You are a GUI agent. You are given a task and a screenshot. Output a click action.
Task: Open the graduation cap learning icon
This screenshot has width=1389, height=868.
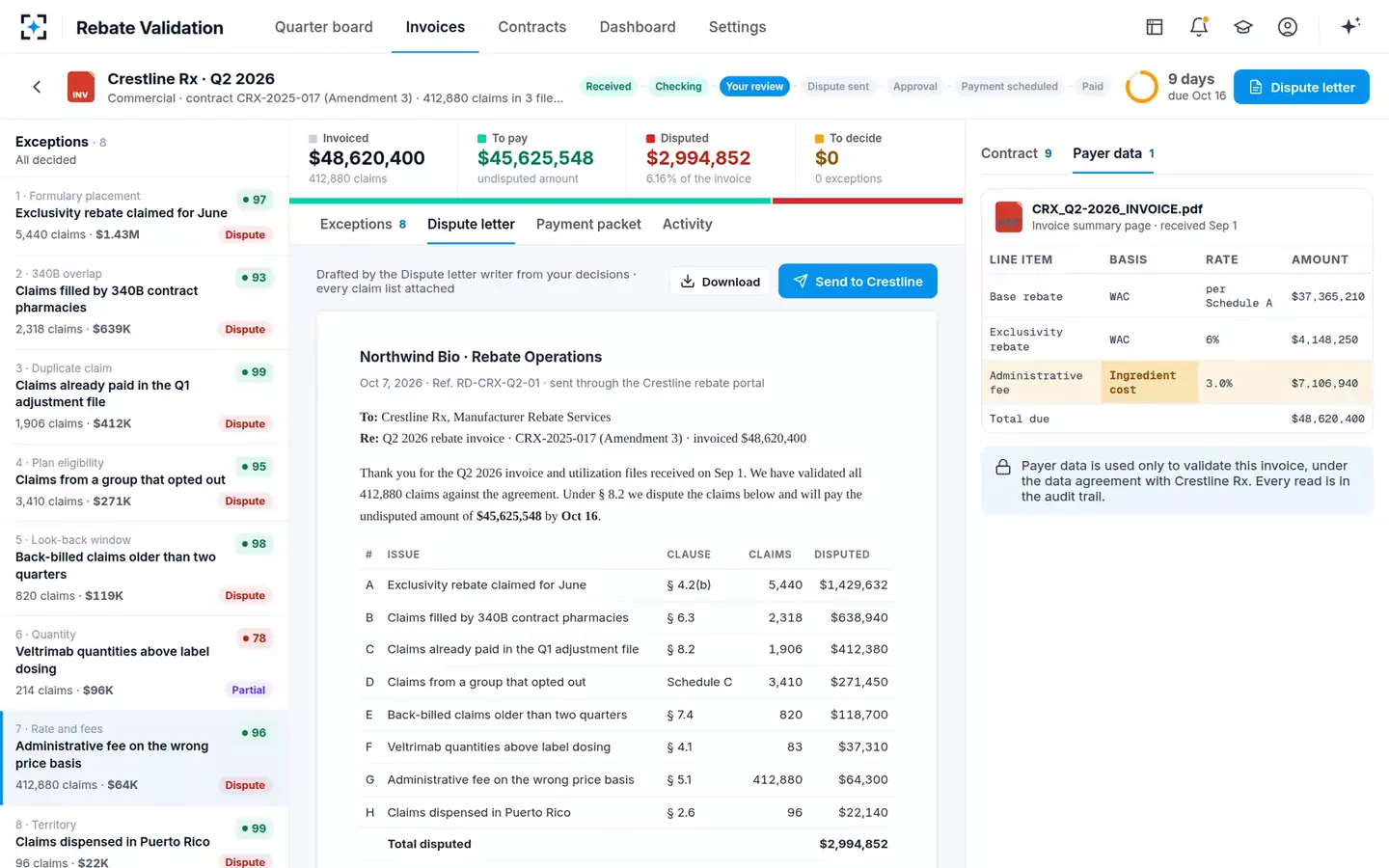point(1243,27)
